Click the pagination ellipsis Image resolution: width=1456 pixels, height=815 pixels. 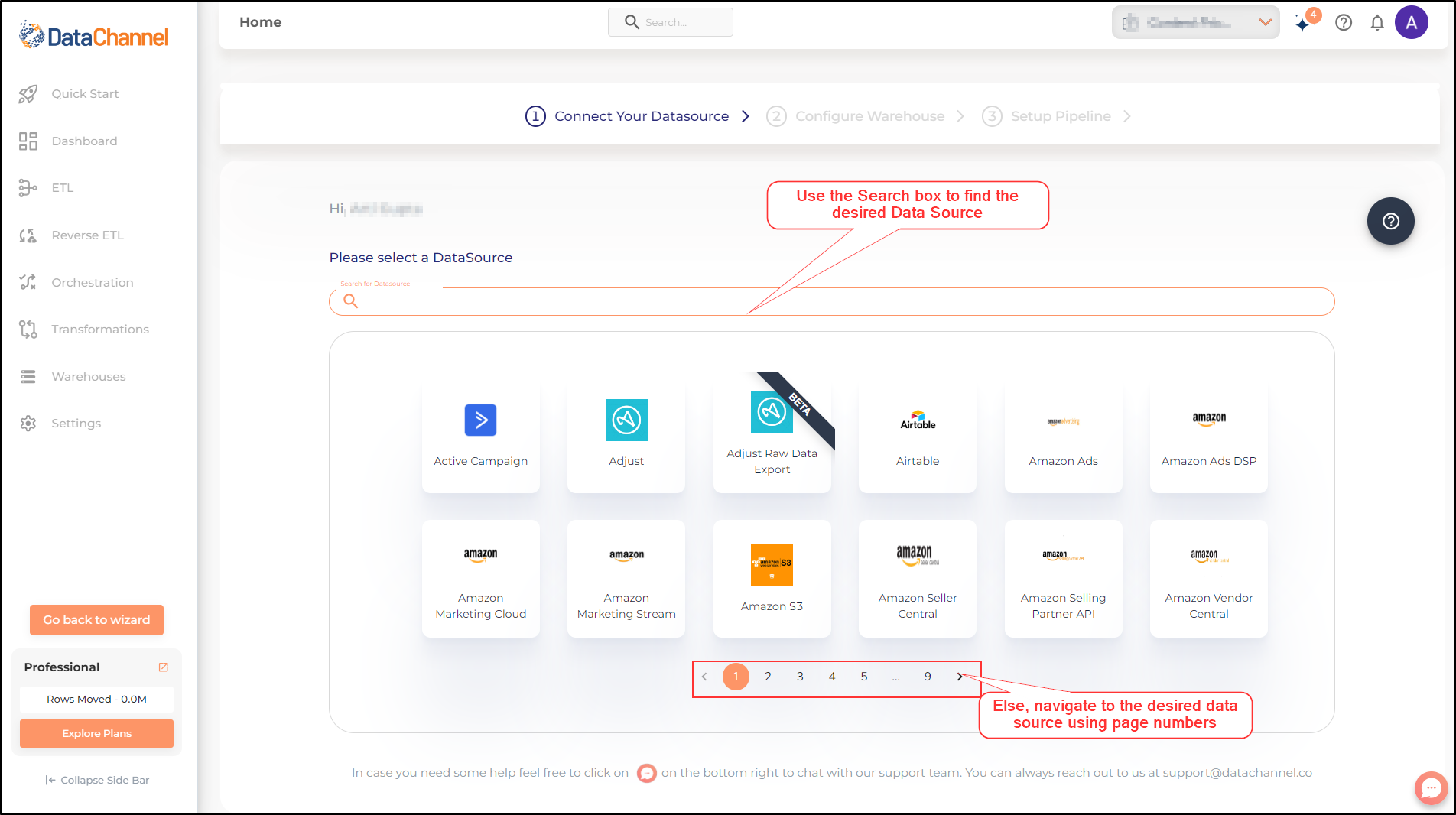tap(895, 677)
